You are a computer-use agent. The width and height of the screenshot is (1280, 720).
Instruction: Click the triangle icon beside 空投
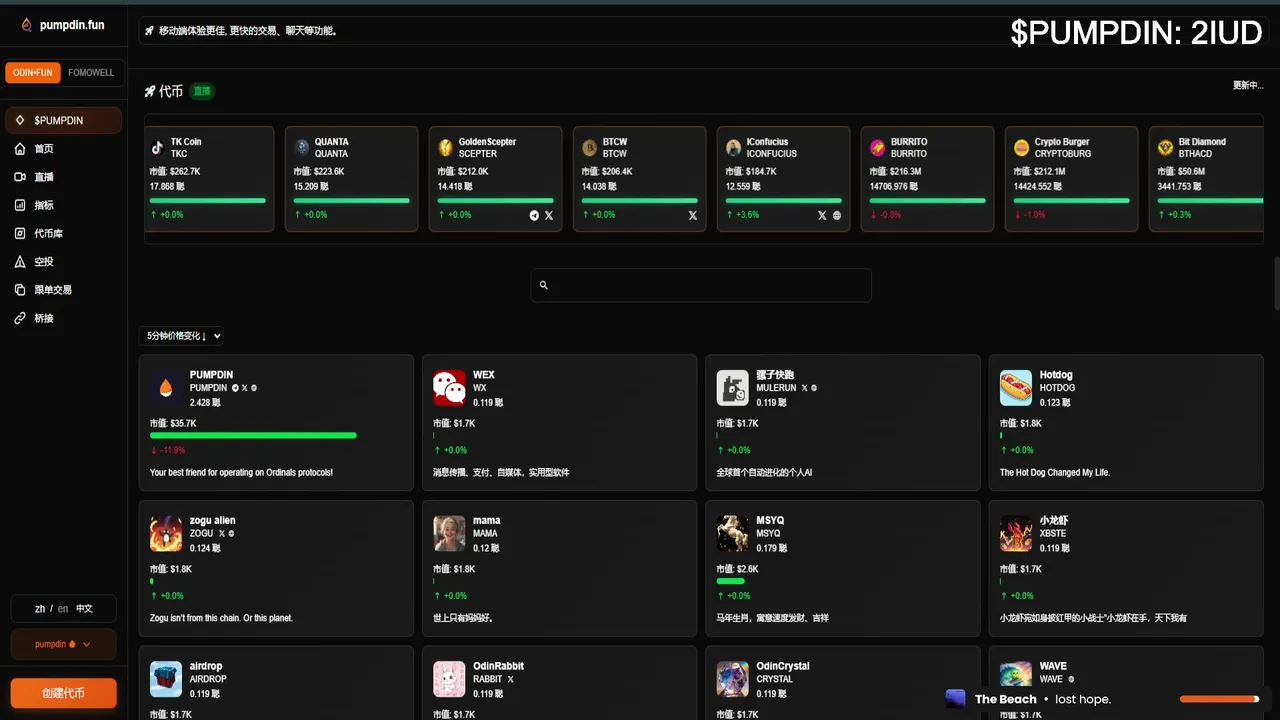pos(20,262)
